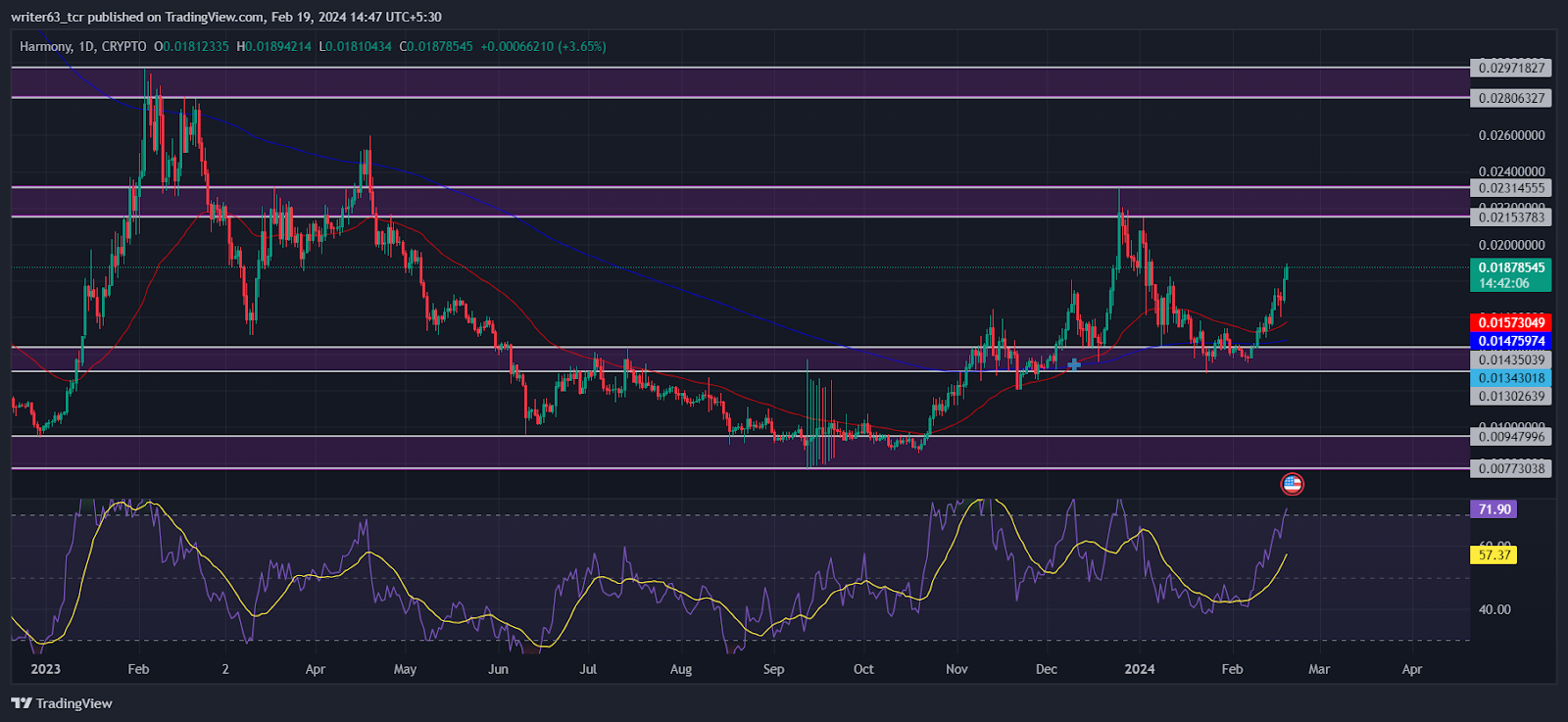Select the 0.02153783 price level label
Viewport: 1568px width, 722px height.
click(1511, 217)
